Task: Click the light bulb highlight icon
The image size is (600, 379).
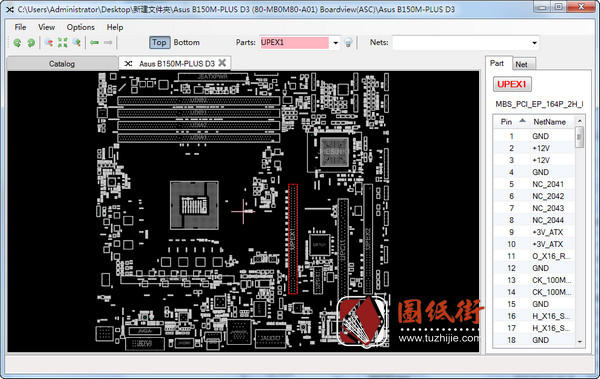Action: 348,42
